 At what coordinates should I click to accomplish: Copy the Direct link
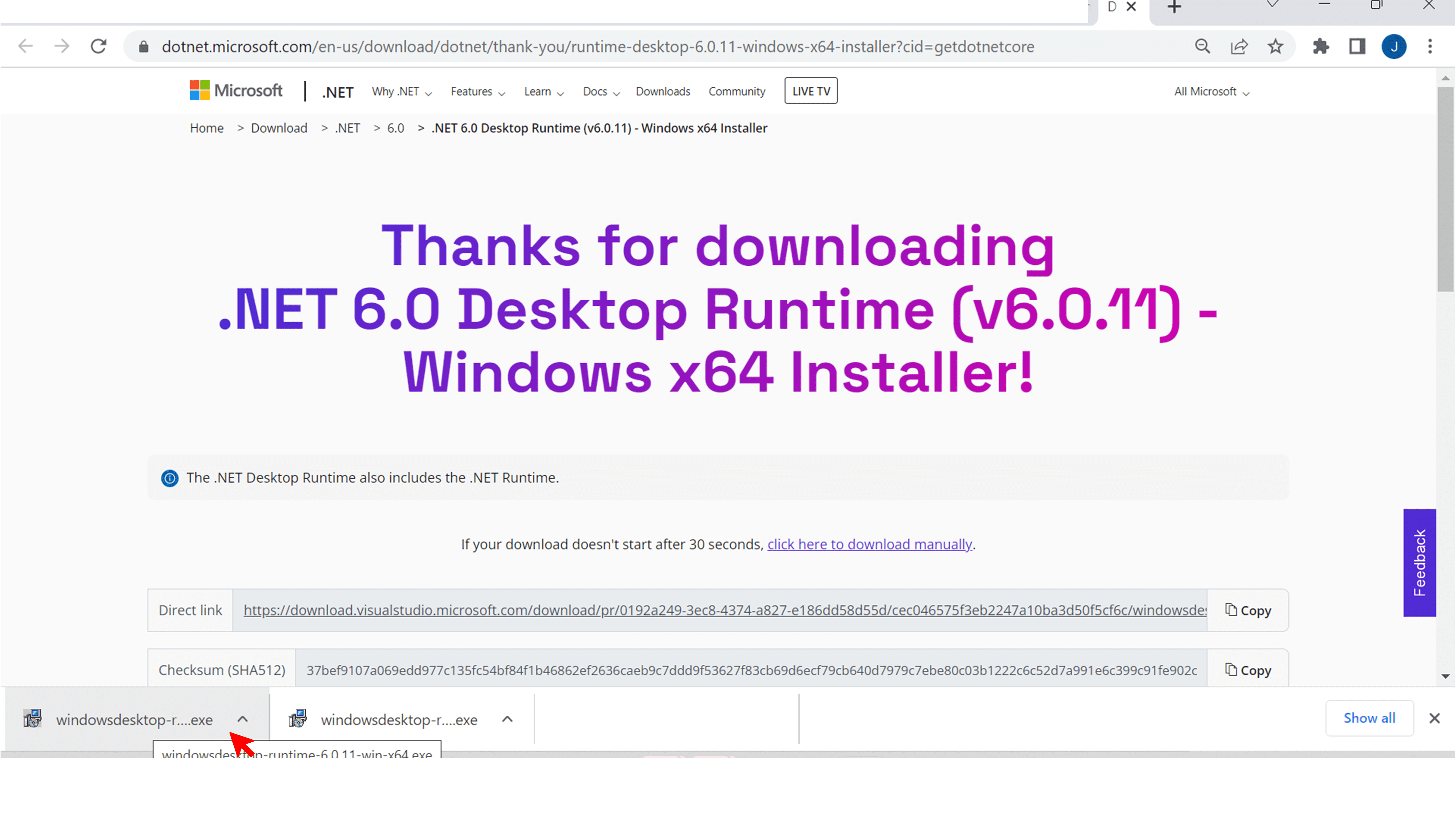click(x=1248, y=611)
